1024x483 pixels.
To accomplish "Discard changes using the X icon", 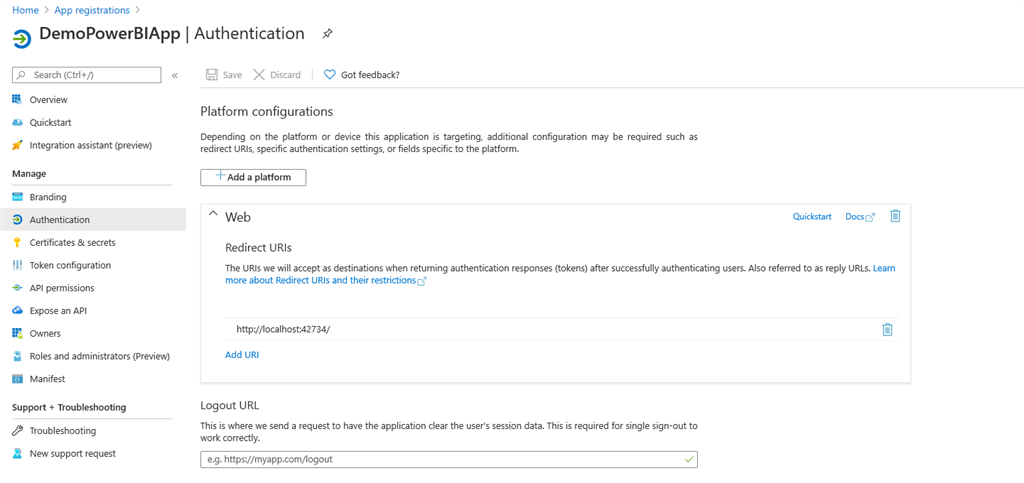I will (x=260, y=75).
